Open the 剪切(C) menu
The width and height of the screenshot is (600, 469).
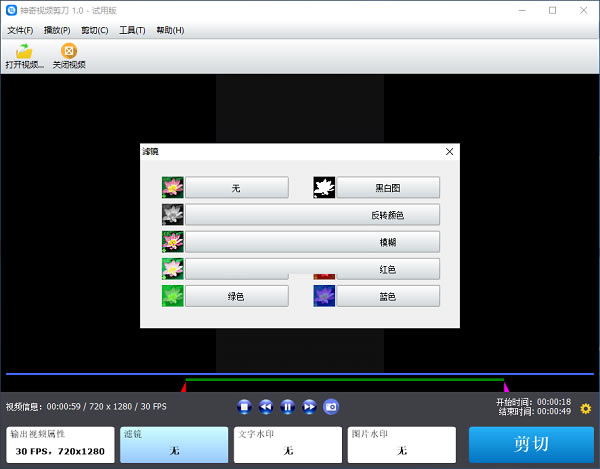tap(94, 30)
